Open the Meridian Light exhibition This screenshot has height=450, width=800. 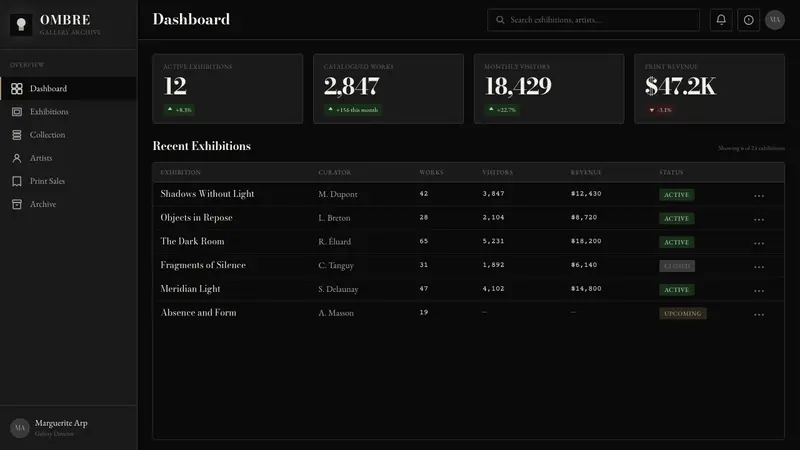tap(190, 289)
